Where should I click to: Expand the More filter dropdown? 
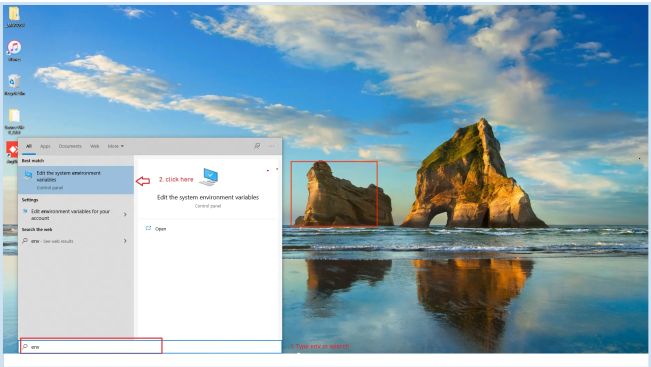[x=115, y=146]
